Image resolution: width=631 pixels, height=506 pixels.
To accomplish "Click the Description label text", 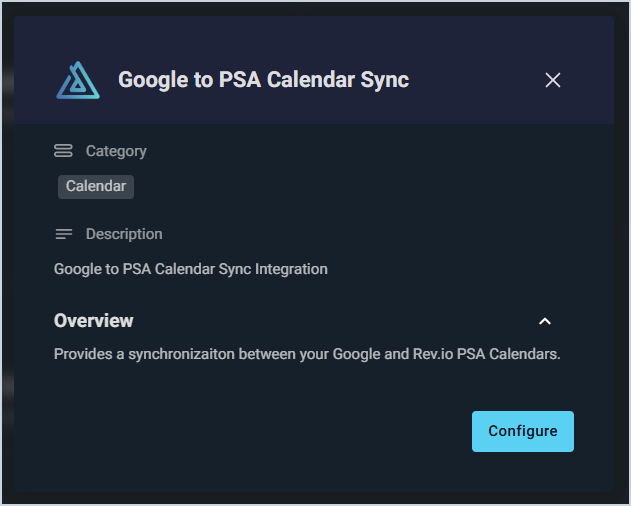I will (x=124, y=234).
